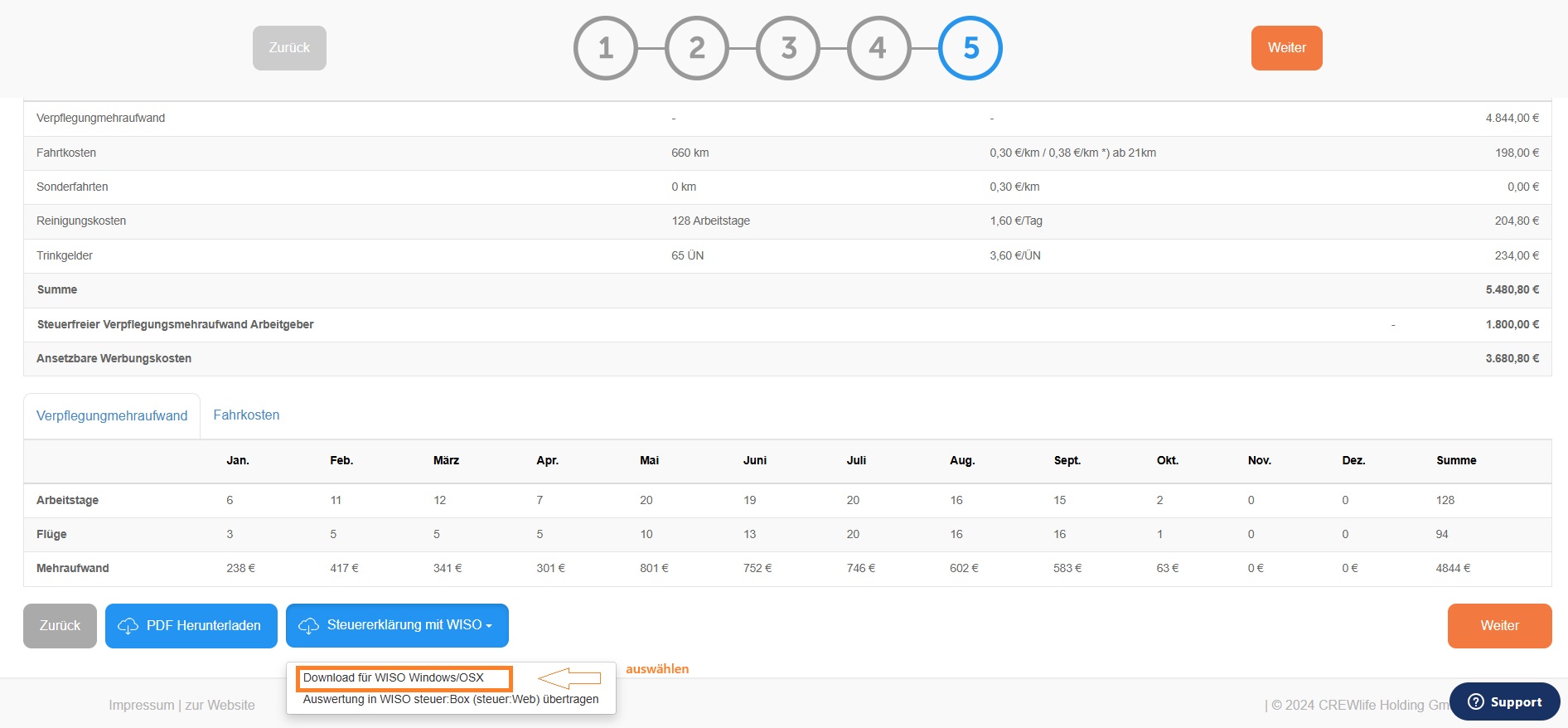This screenshot has width=1568, height=728.
Task: Click the bottom orange Weiter button
Action: click(1500, 626)
